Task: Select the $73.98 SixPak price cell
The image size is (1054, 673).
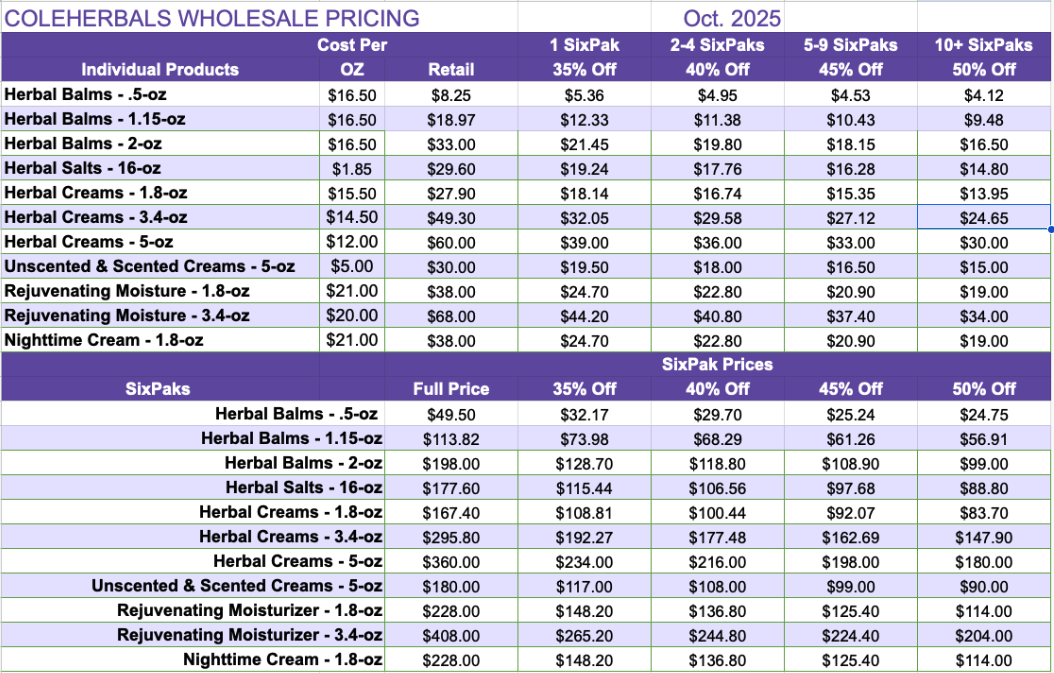Action: click(584, 438)
